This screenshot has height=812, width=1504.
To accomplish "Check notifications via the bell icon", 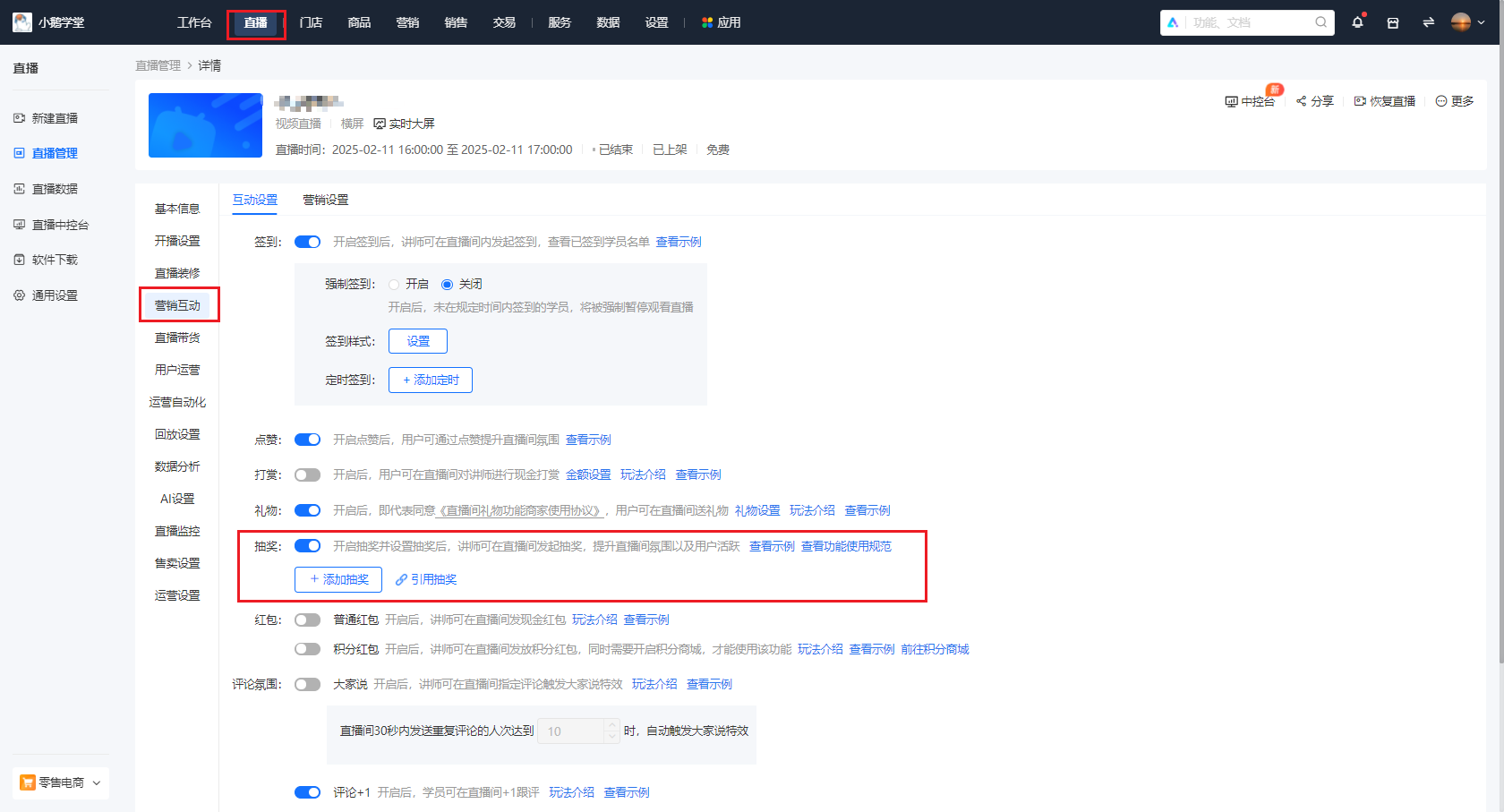I will click(x=1357, y=22).
